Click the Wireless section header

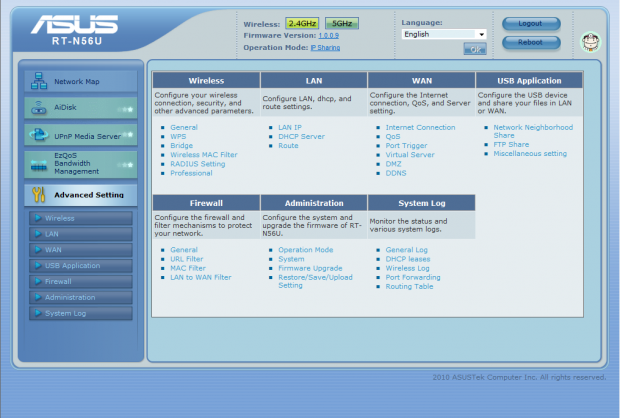tap(206, 81)
